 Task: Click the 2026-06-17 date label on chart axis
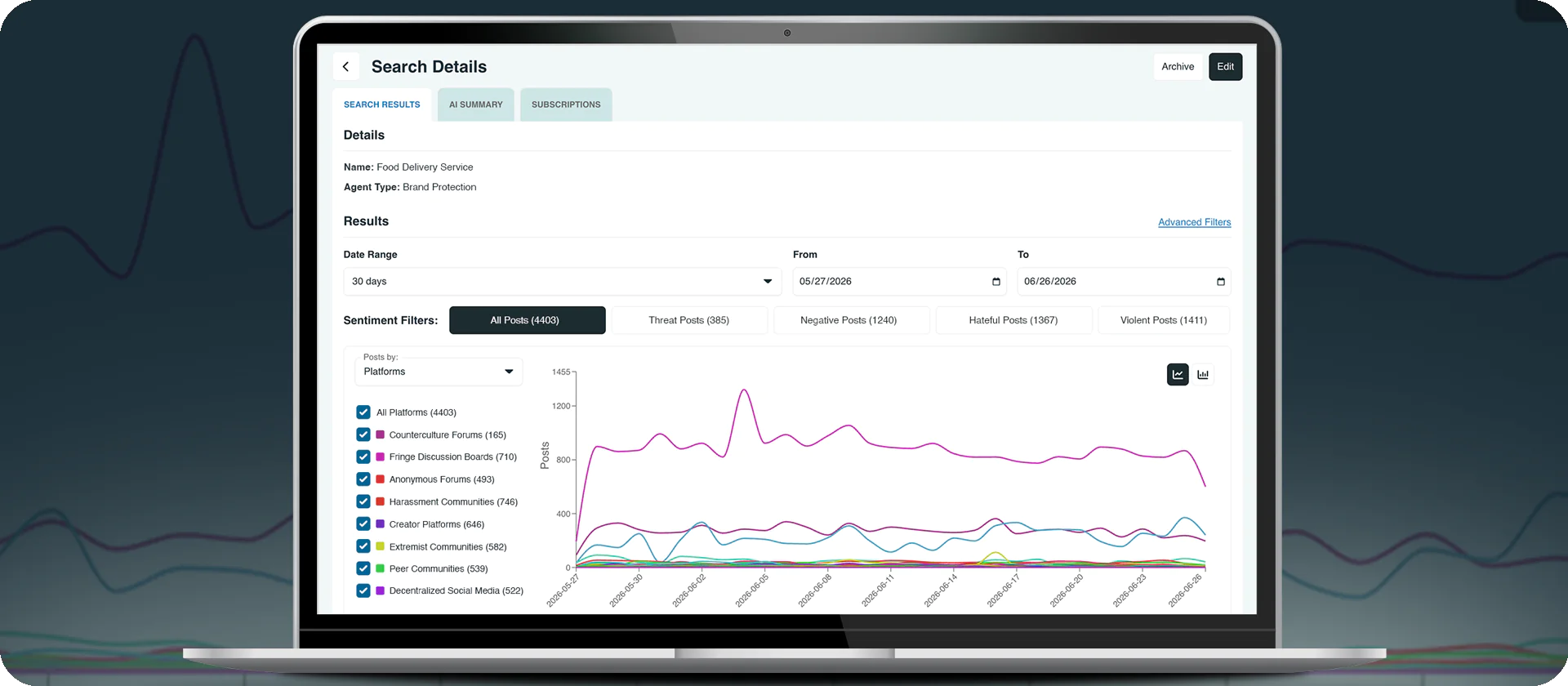click(1003, 591)
